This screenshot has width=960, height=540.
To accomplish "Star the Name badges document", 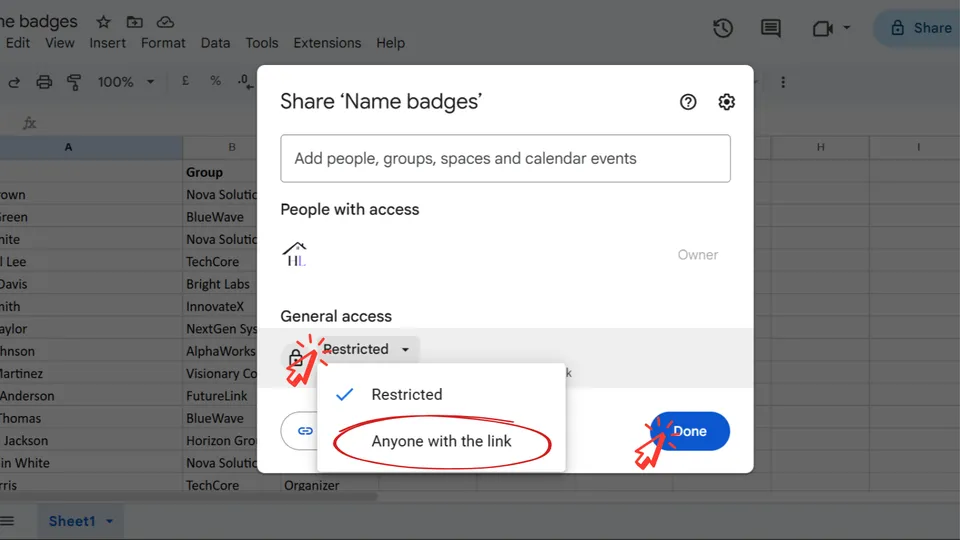I will click(103, 23).
